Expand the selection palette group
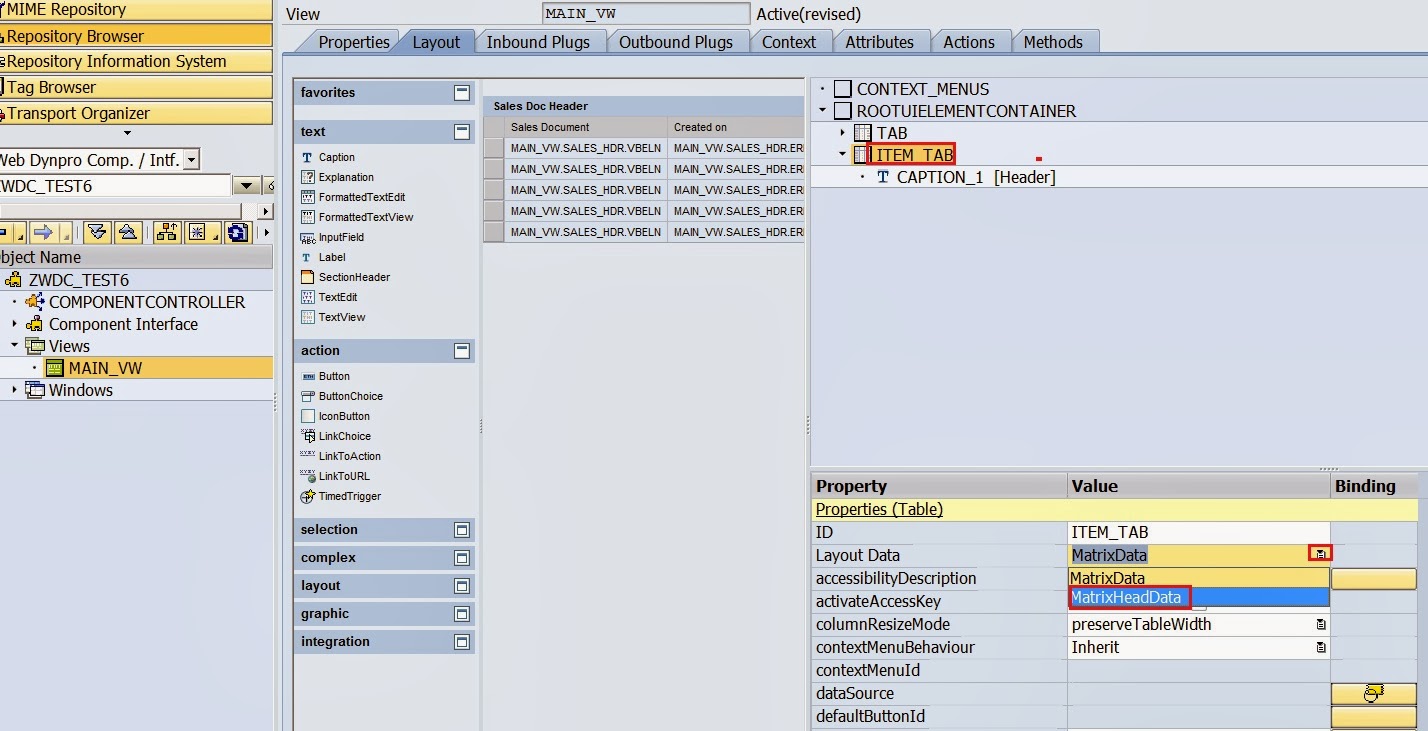Screen dimensions: 1428x731 (461, 530)
